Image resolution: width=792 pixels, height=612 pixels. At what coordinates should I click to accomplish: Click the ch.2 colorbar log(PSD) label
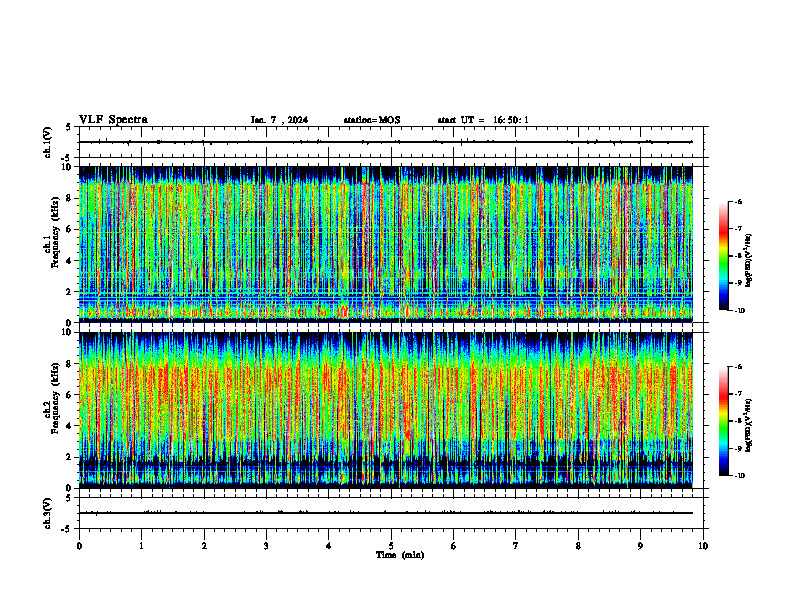coord(749,425)
